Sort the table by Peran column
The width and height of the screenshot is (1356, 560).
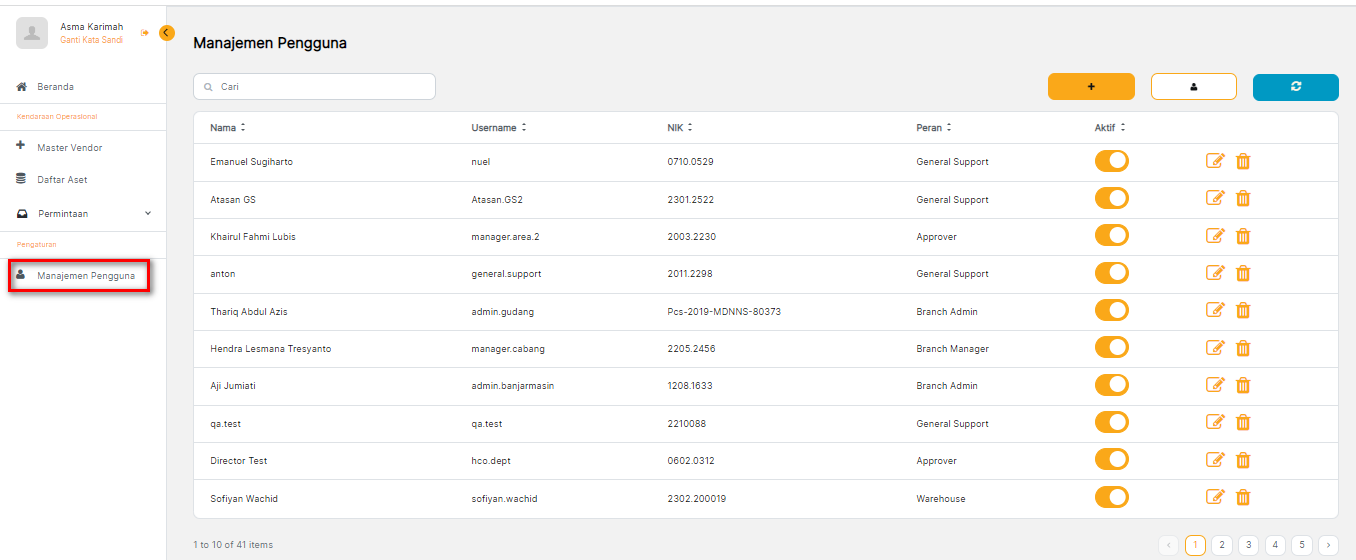point(934,128)
